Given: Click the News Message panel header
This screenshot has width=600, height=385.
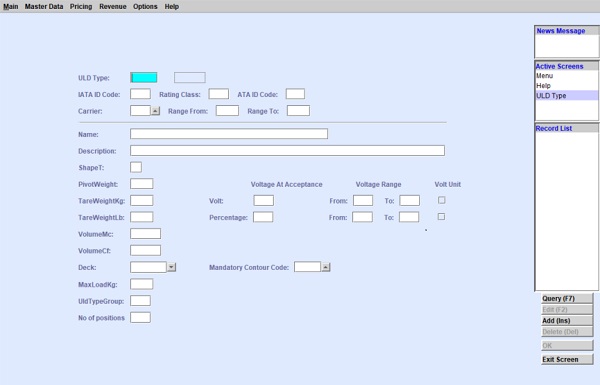Looking at the screenshot, I should 566,31.
